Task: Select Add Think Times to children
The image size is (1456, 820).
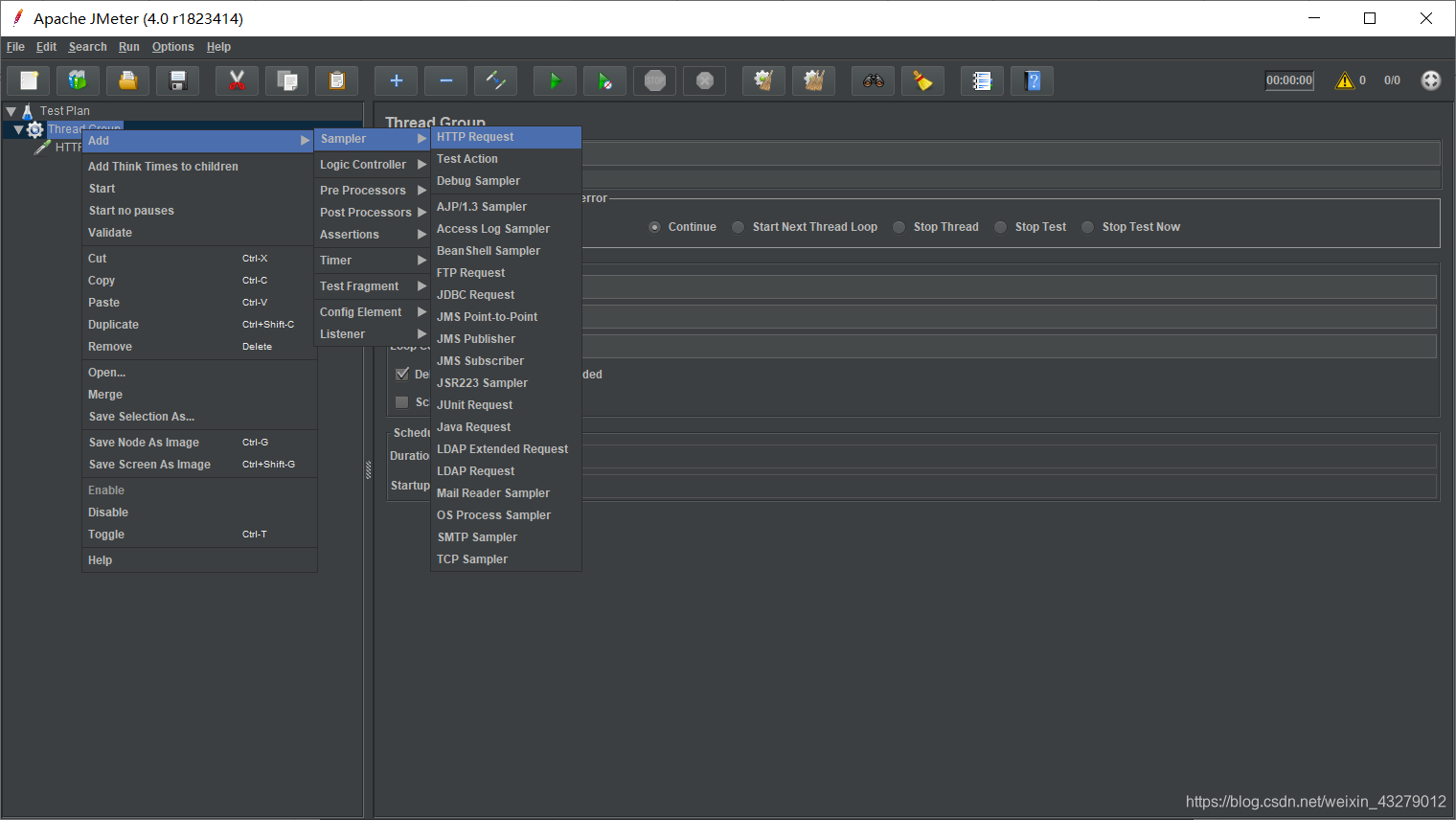Action: (x=199, y=167)
